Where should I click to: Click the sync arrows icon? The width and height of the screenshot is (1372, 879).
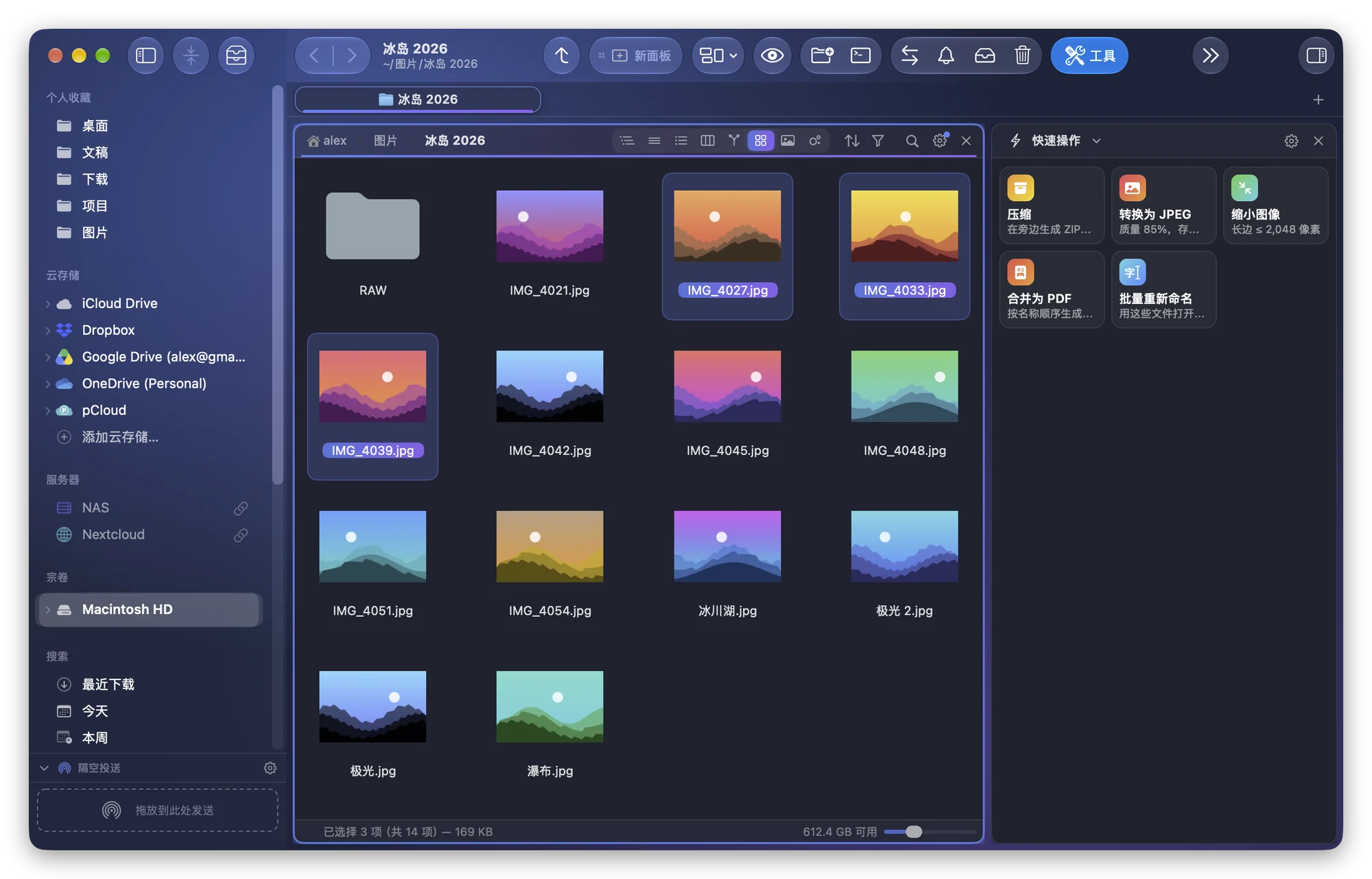pyautogui.click(x=910, y=56)
